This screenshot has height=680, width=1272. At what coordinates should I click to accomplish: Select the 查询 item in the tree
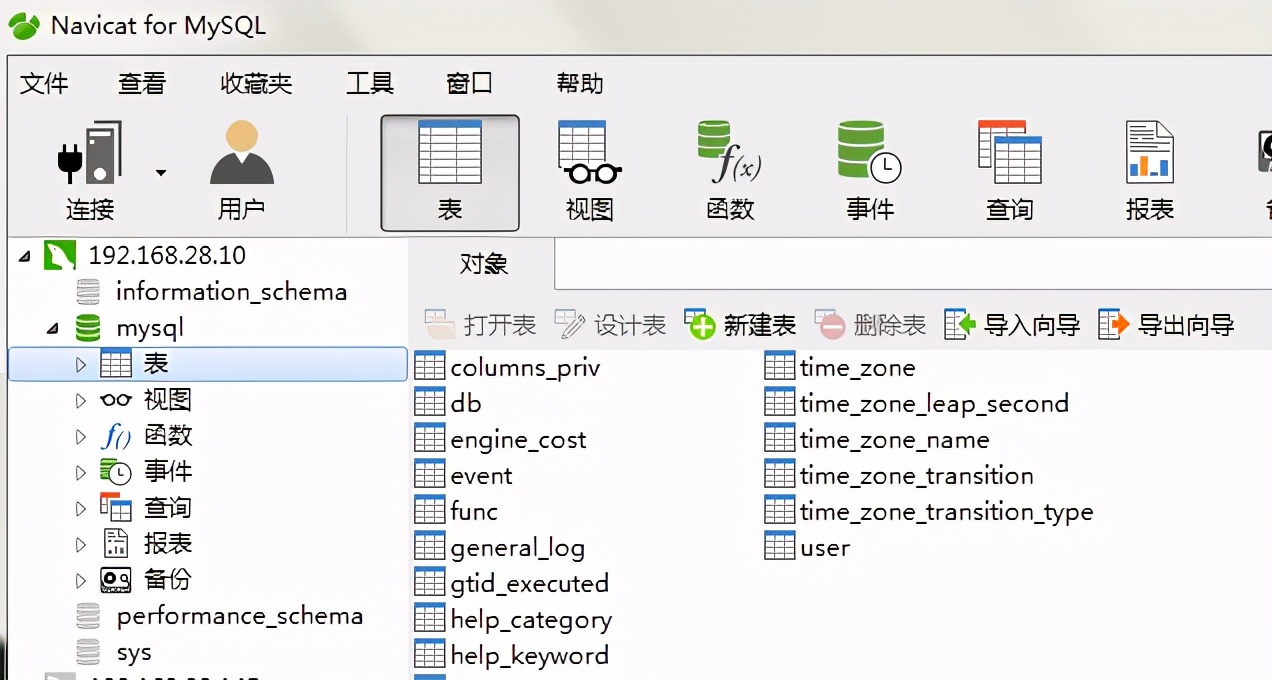(x=167, y=508)
